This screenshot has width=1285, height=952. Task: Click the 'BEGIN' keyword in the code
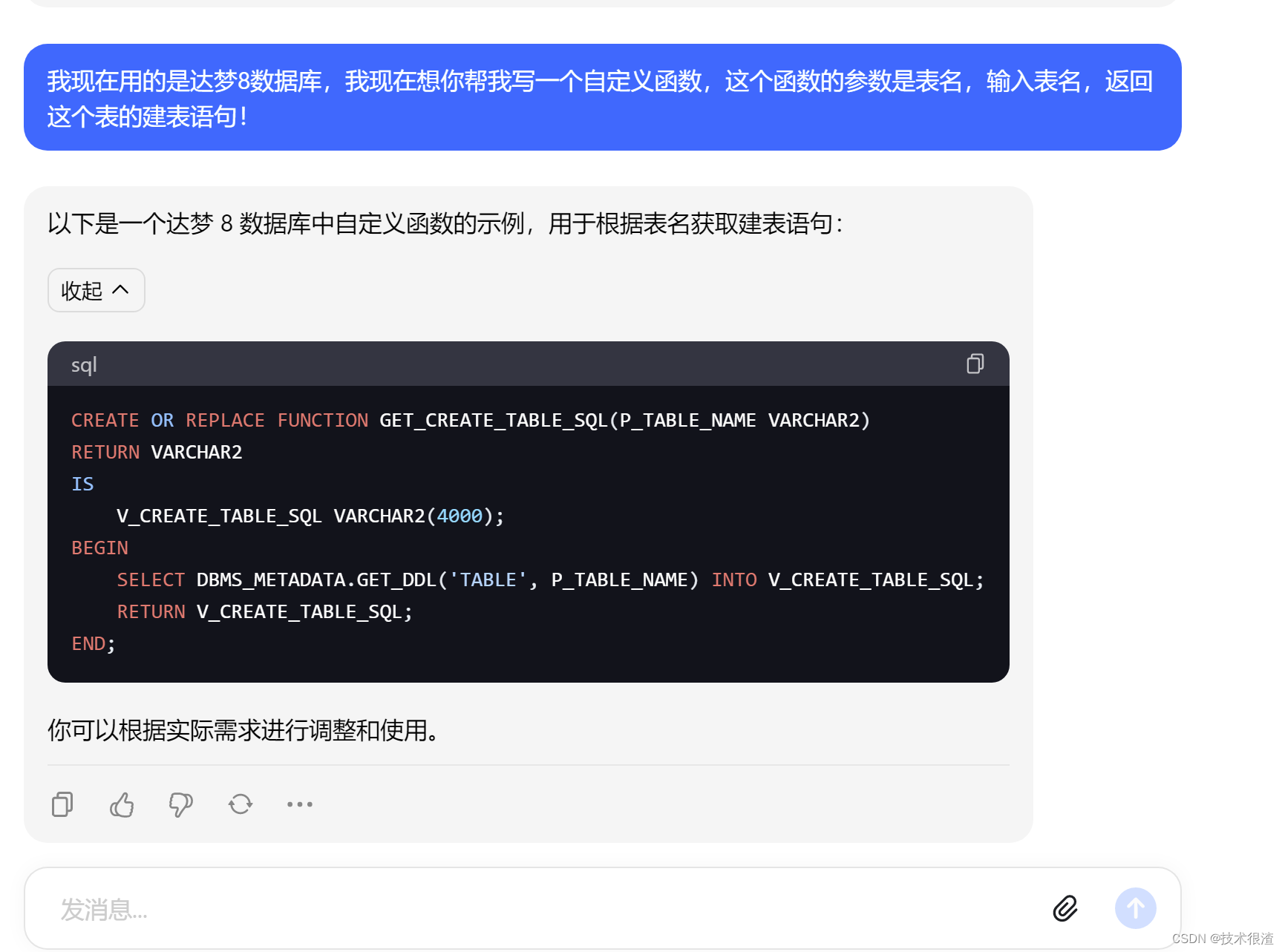[99, 548]
